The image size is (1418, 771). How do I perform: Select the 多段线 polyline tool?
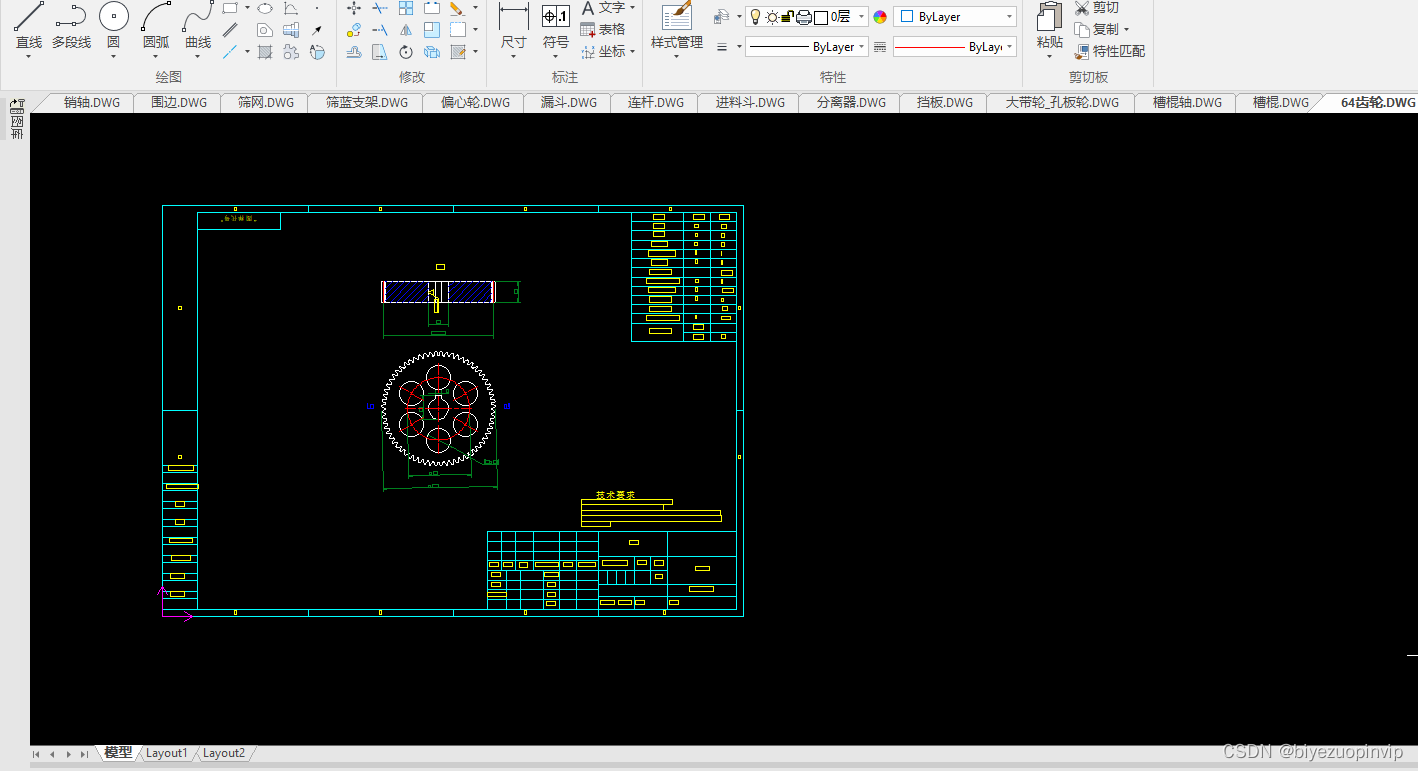pyautogui.click(x=71, y=24)
